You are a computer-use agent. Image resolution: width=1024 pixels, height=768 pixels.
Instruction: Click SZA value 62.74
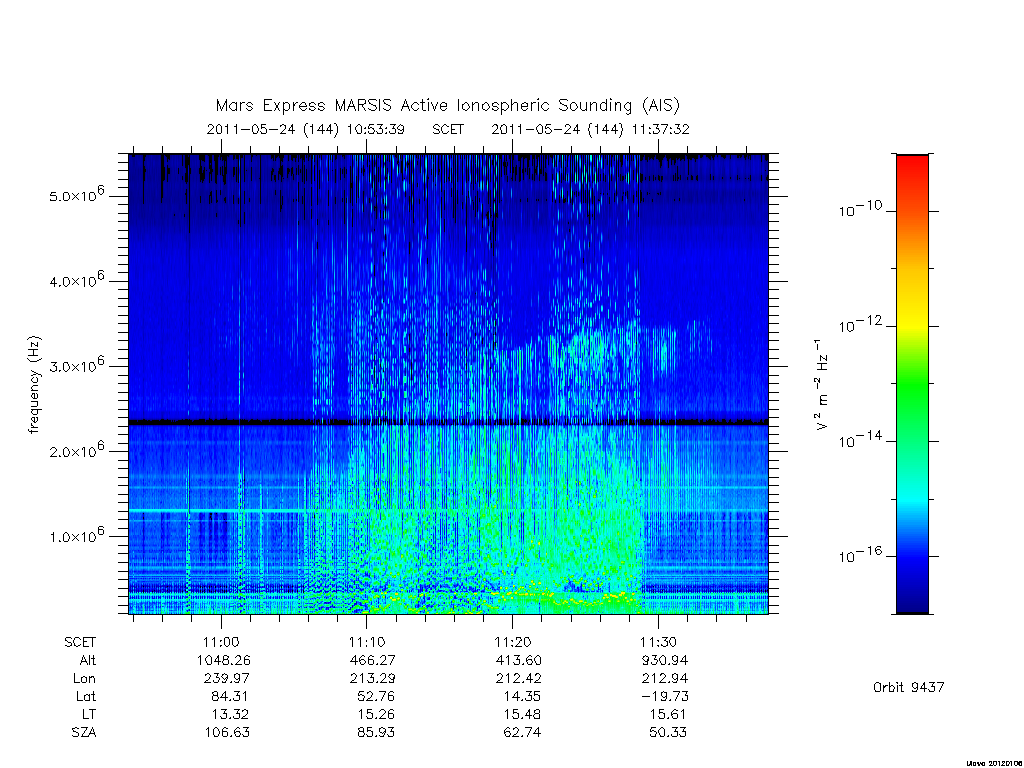522,733
